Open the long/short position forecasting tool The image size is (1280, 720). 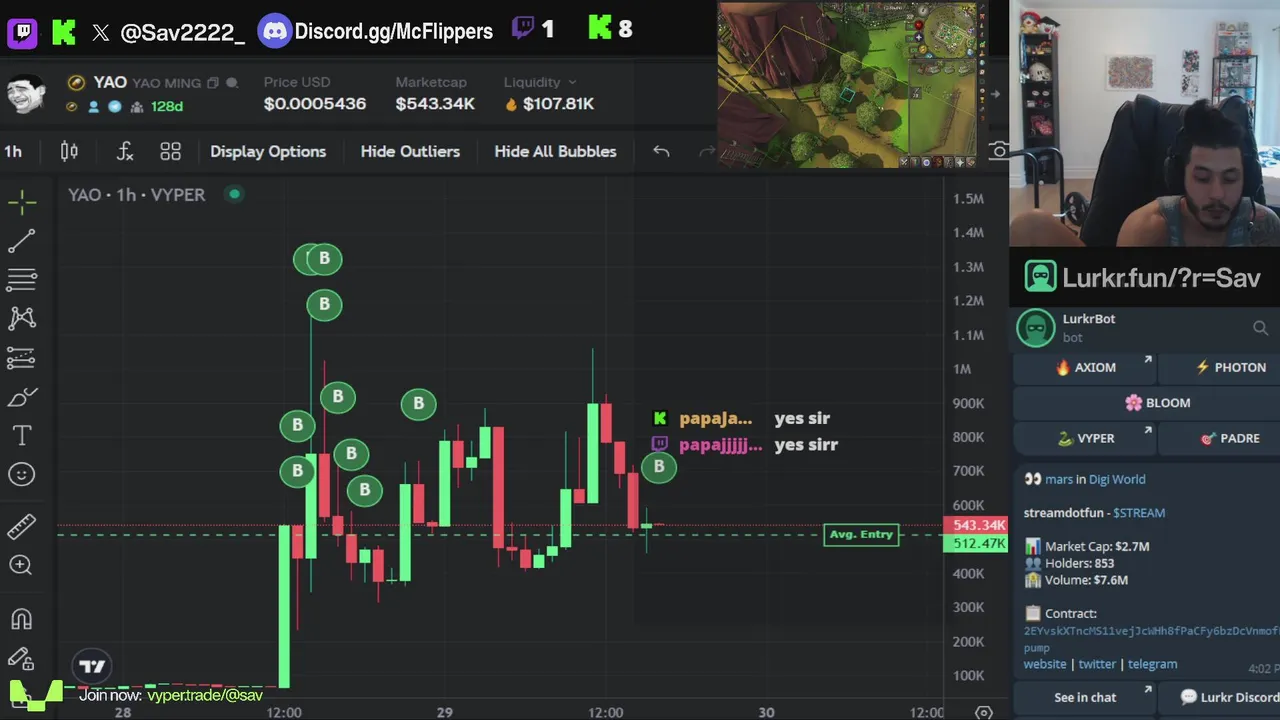(x=22, y=357)
